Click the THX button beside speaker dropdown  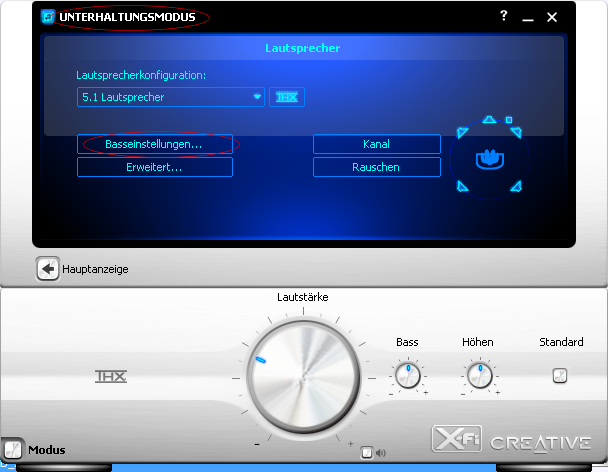tap(287, 97)
